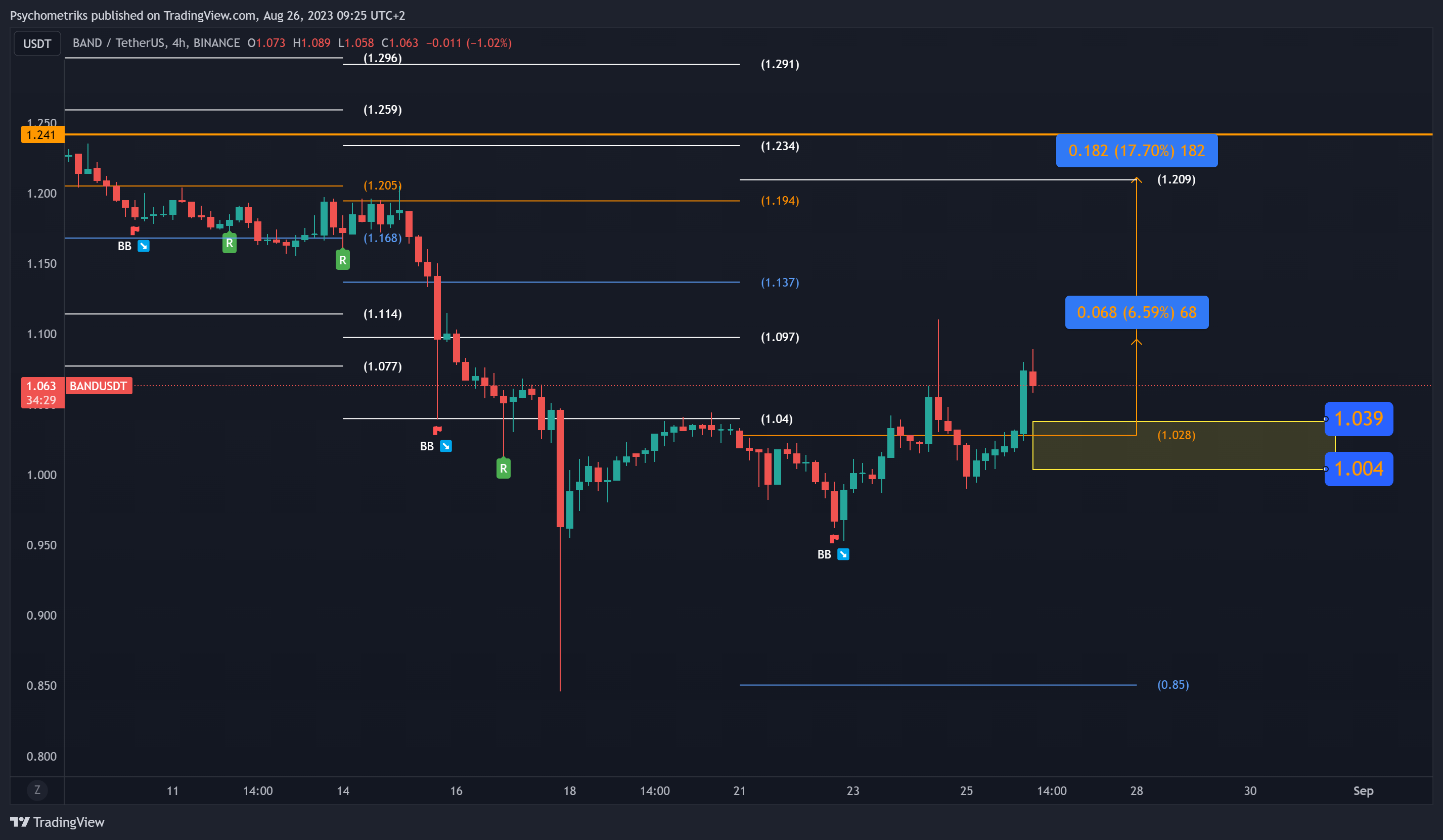Screen dimensions: 1443x840
Task: Click the (1.296) level label
Action: [383, 58]
